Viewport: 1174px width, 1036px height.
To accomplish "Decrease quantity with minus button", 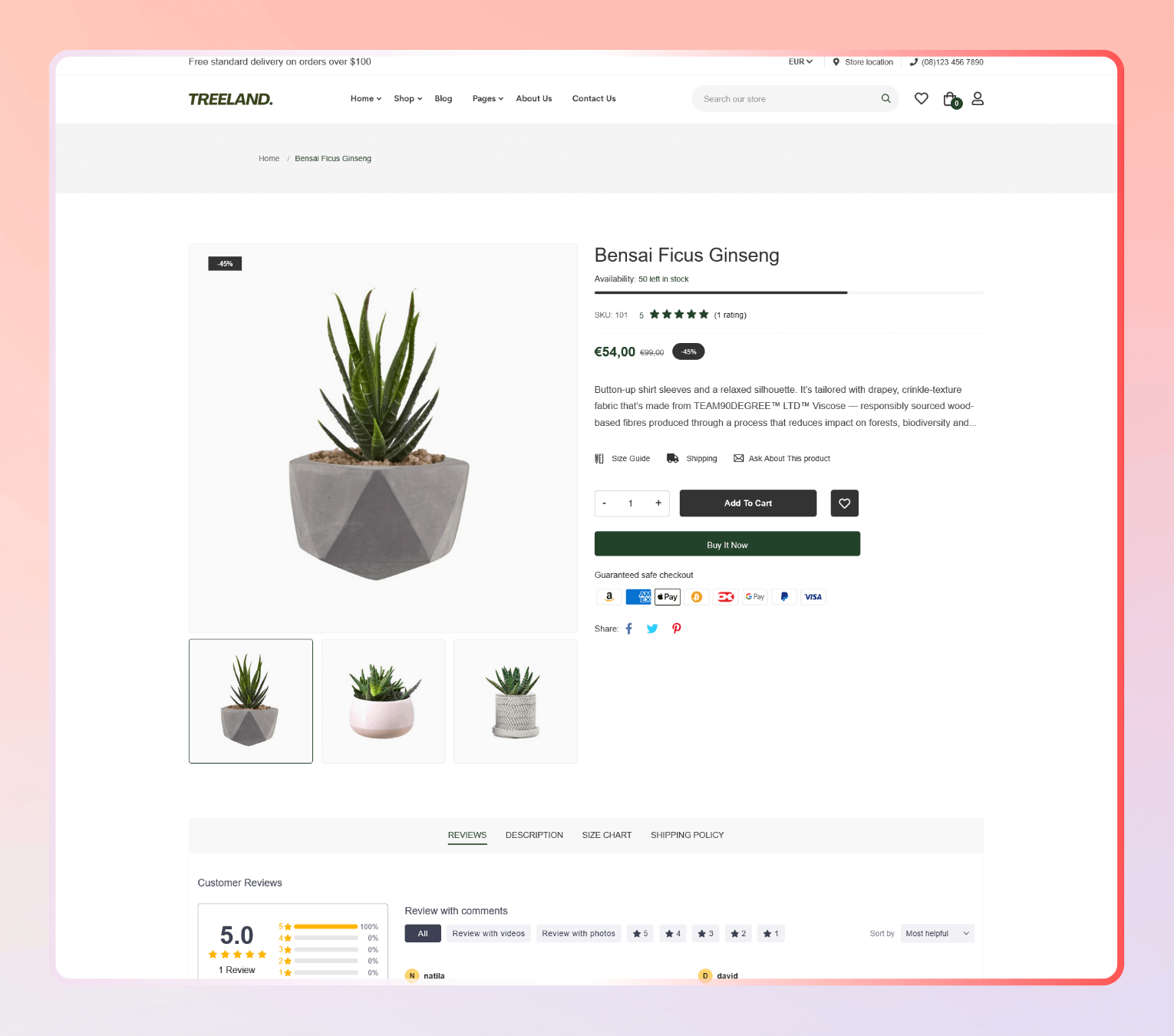I will pos(605,503).
